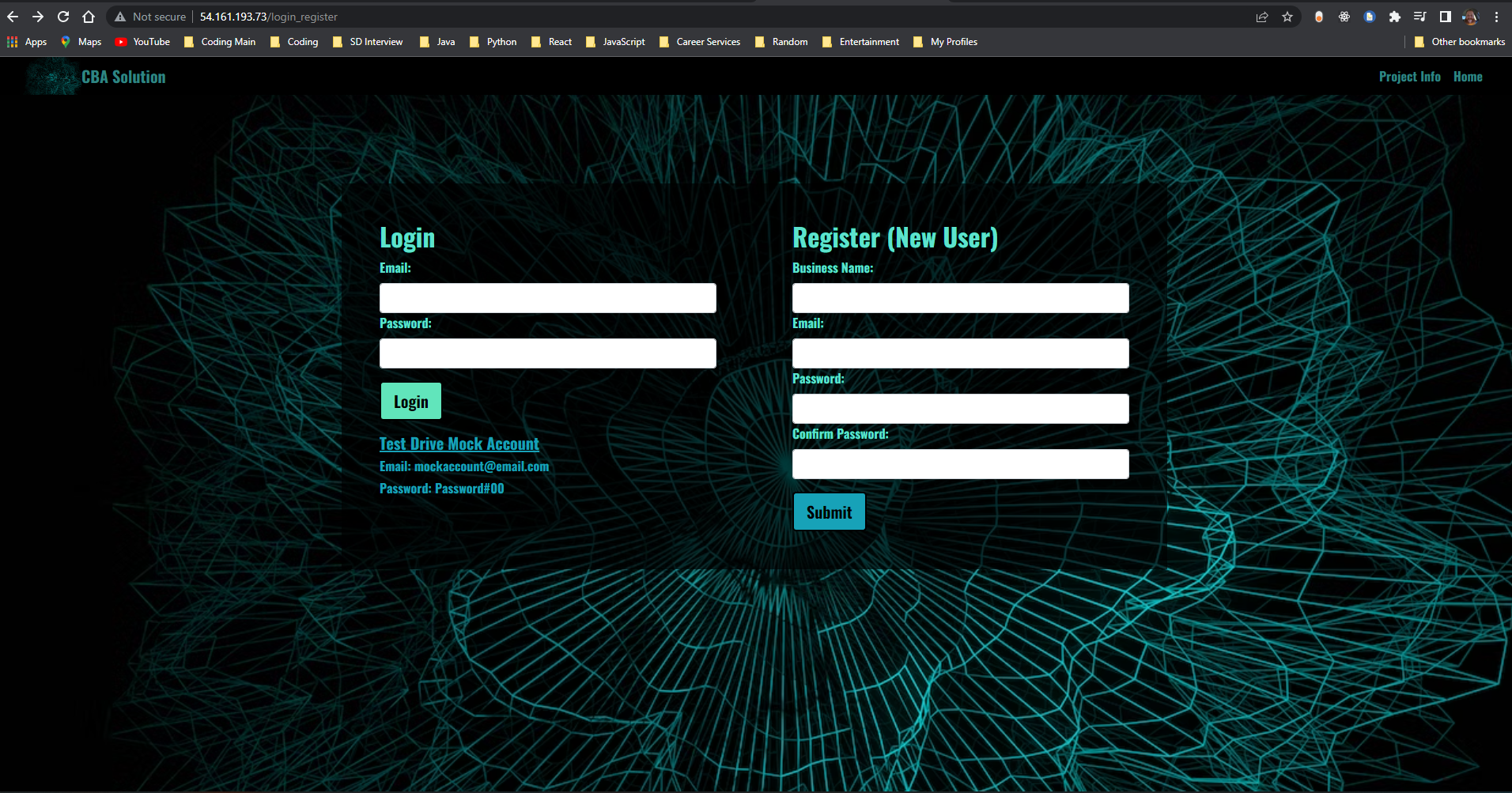Open Project Info in the navbar

click(x=1409, y=77)
